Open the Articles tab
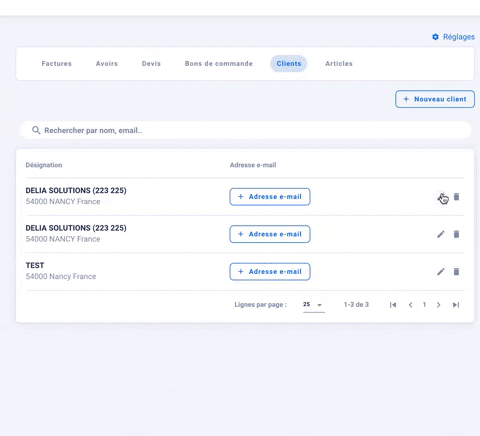 point(339,64)
